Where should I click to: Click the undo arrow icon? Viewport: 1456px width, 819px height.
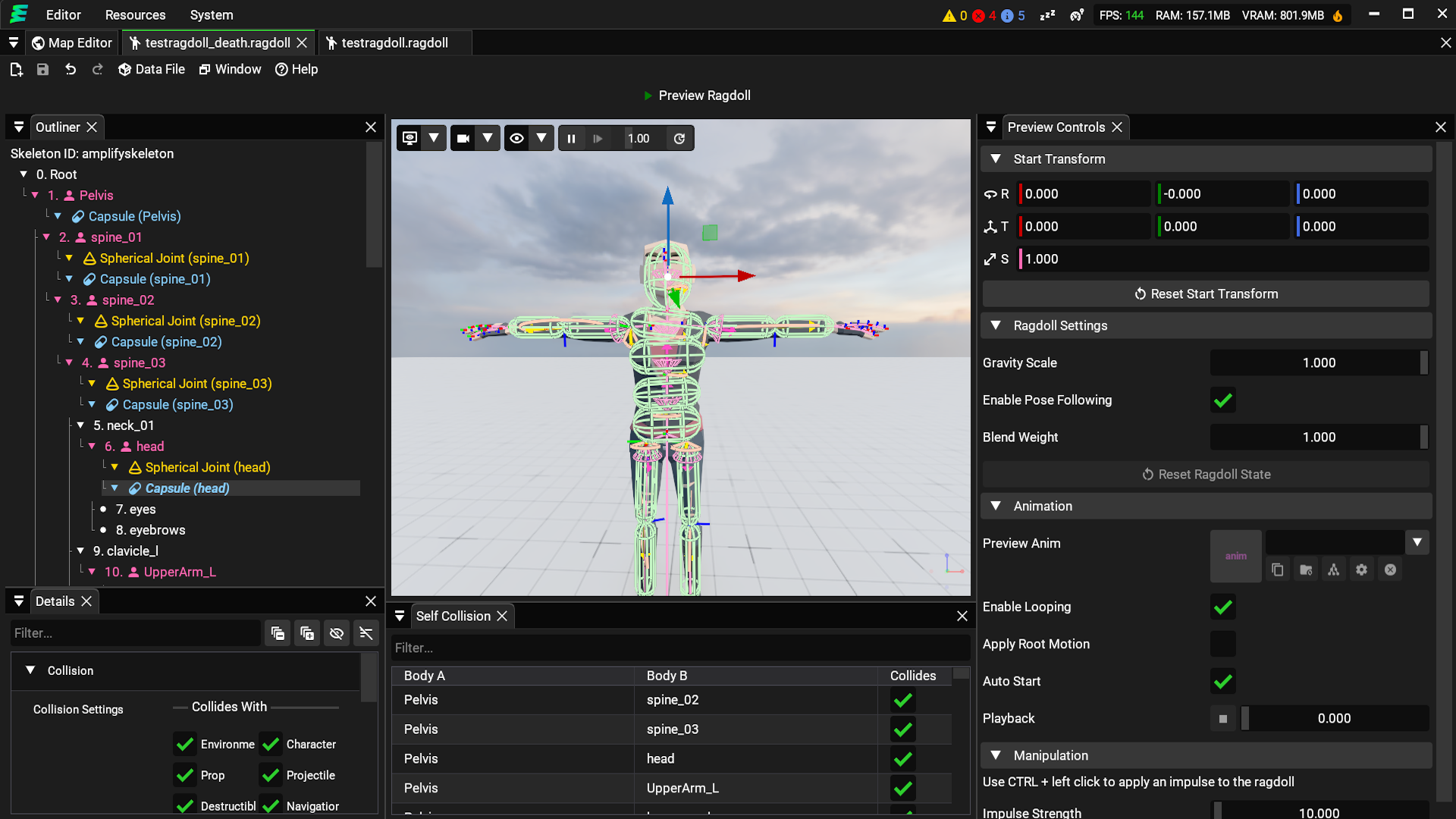click(x=71, y=70)
